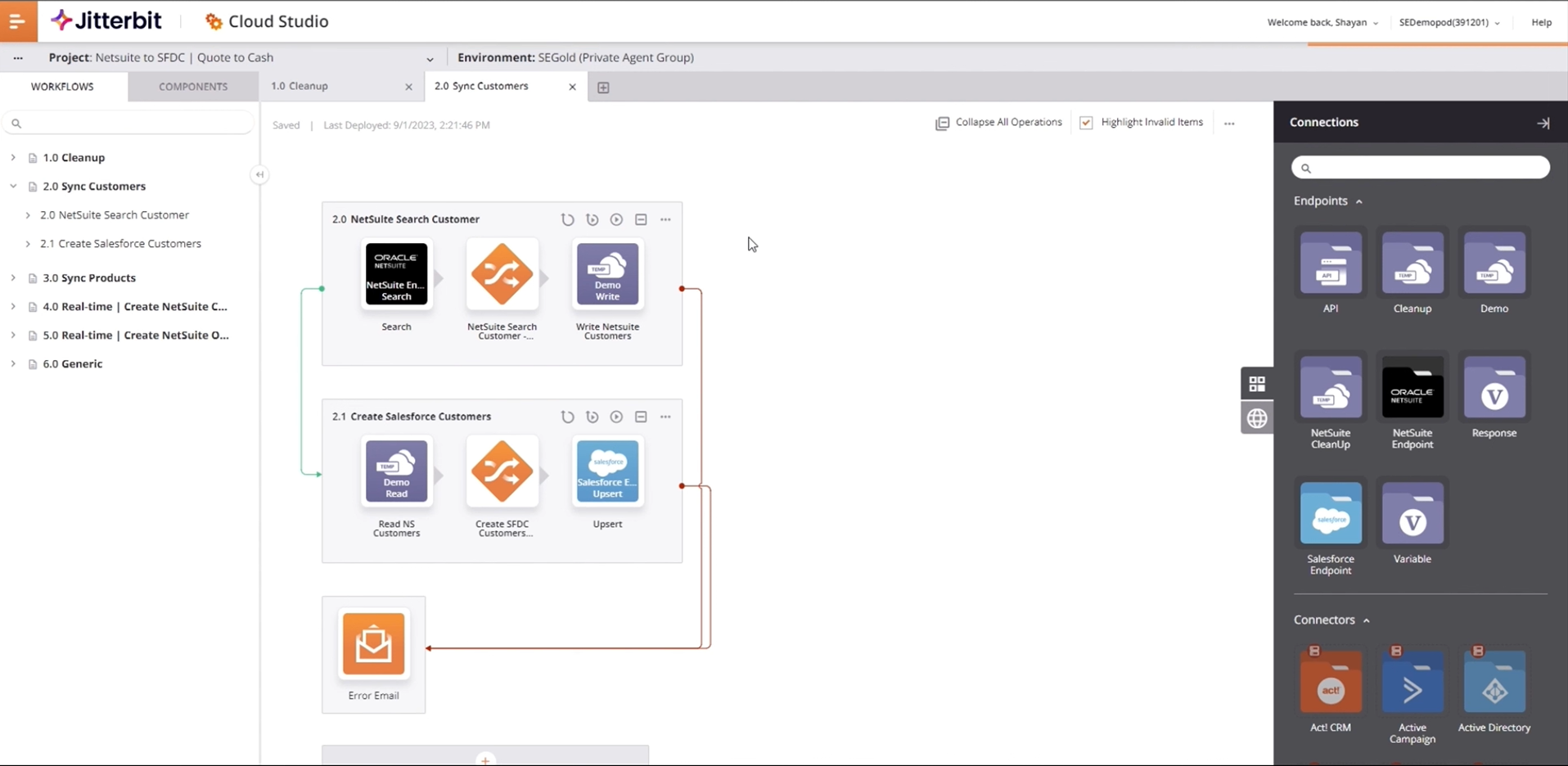
Task: Open the project actions ellipsis menu
Action: point(18,58)
